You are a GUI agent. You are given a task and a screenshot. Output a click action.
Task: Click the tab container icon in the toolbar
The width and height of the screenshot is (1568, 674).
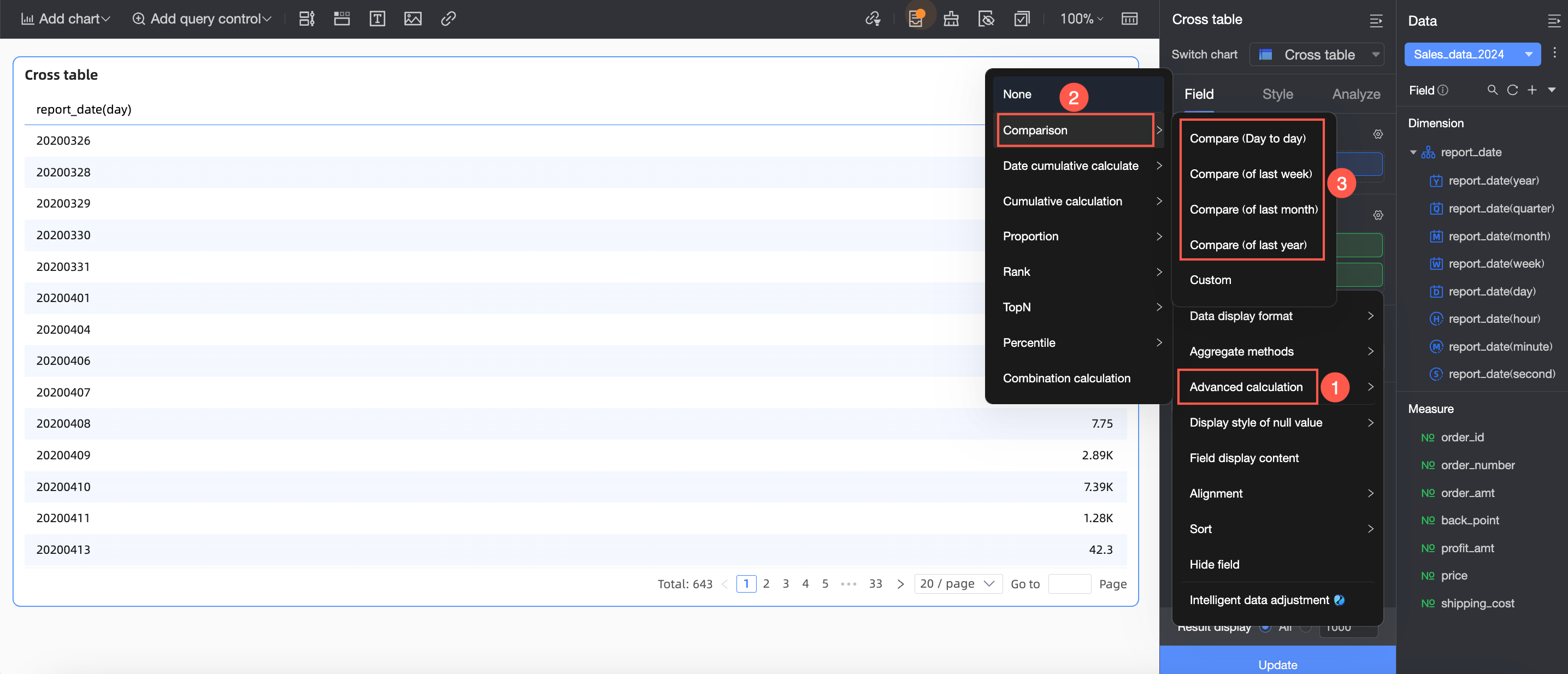pos(342,19)
